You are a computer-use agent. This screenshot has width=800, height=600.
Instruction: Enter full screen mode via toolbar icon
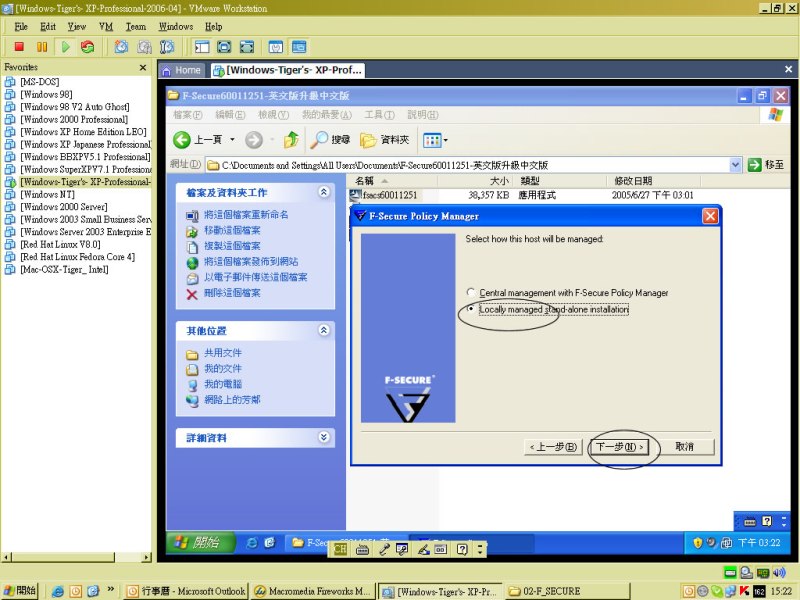click(x=247, y=47)
